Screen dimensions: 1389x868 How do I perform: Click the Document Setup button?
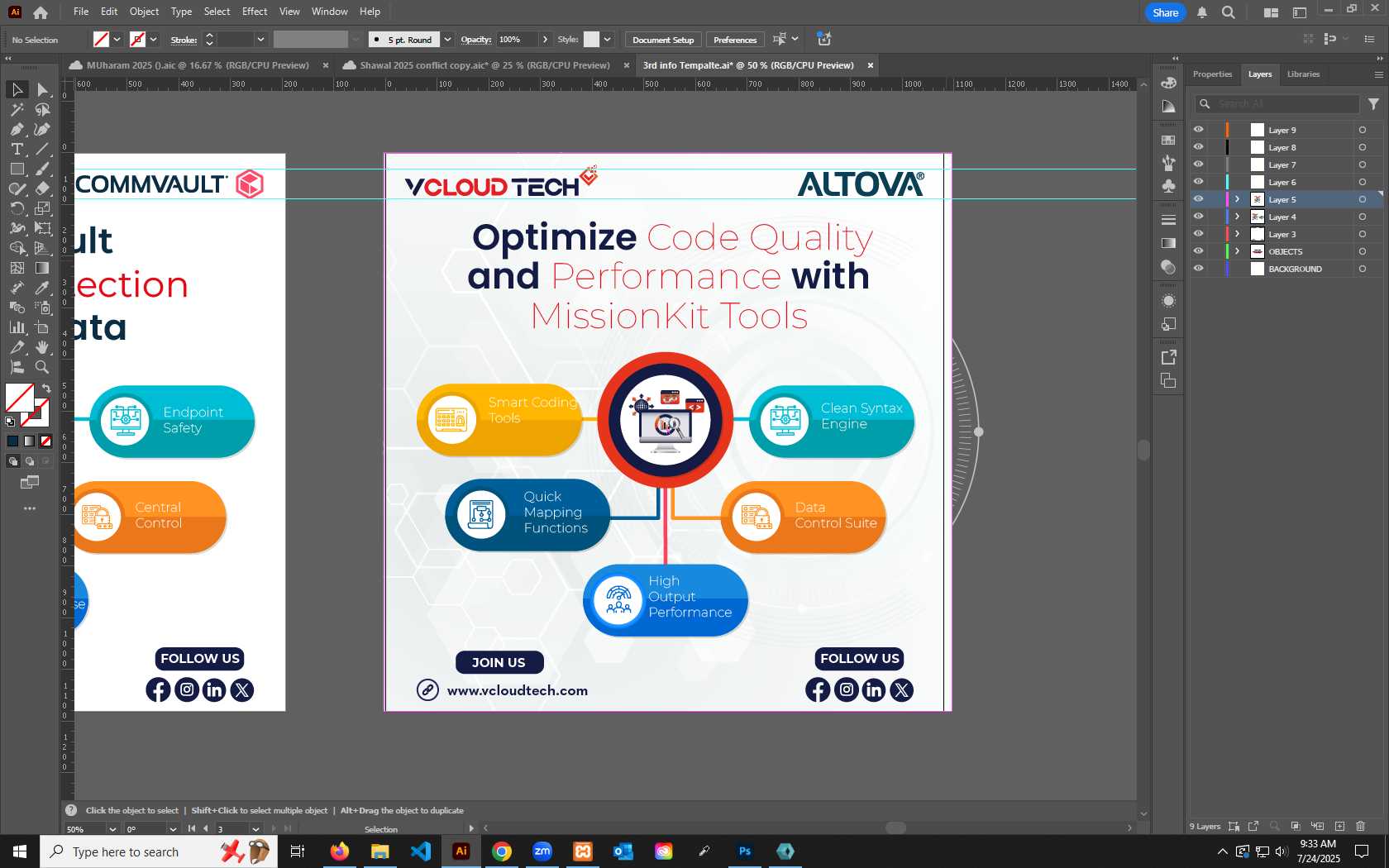point(663,40)
